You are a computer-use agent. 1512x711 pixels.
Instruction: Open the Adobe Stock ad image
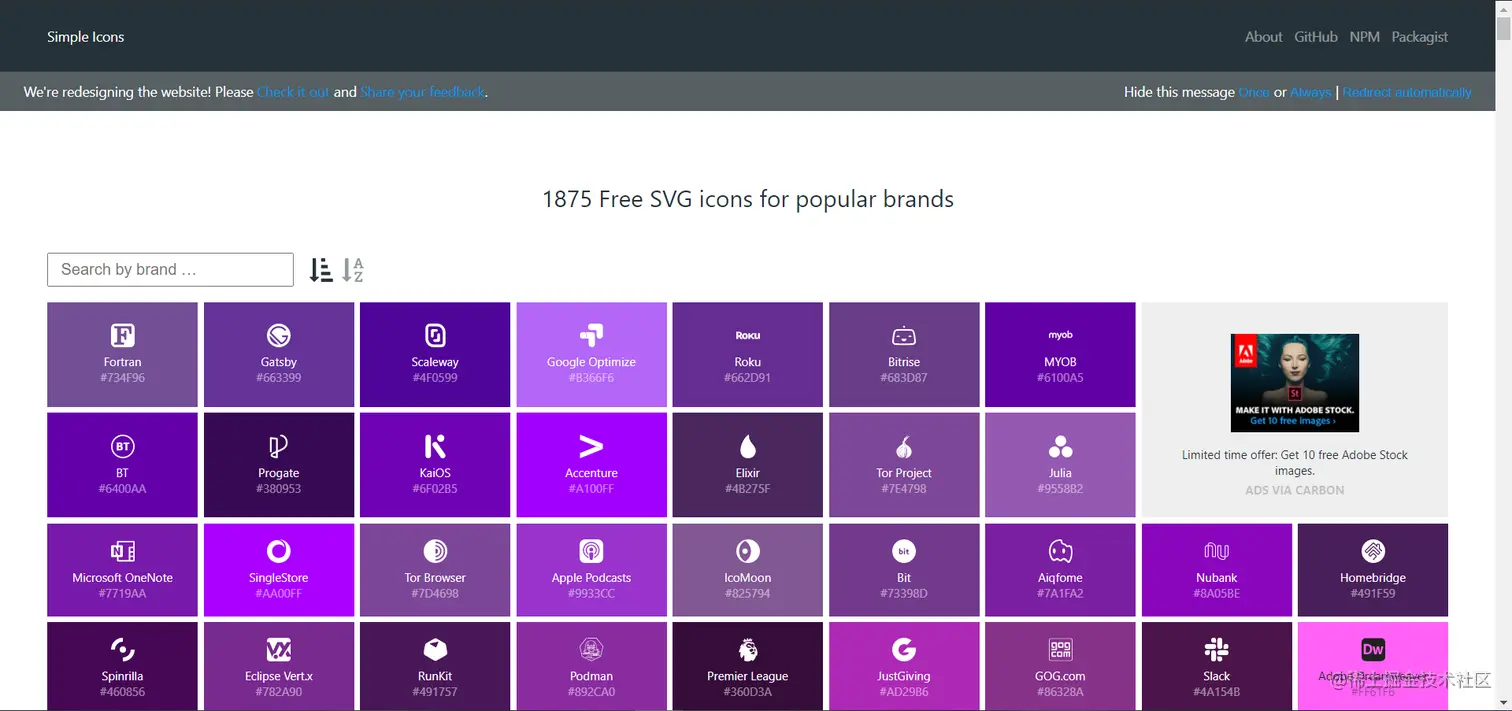pyautogui.click(x=1295, y=383)
